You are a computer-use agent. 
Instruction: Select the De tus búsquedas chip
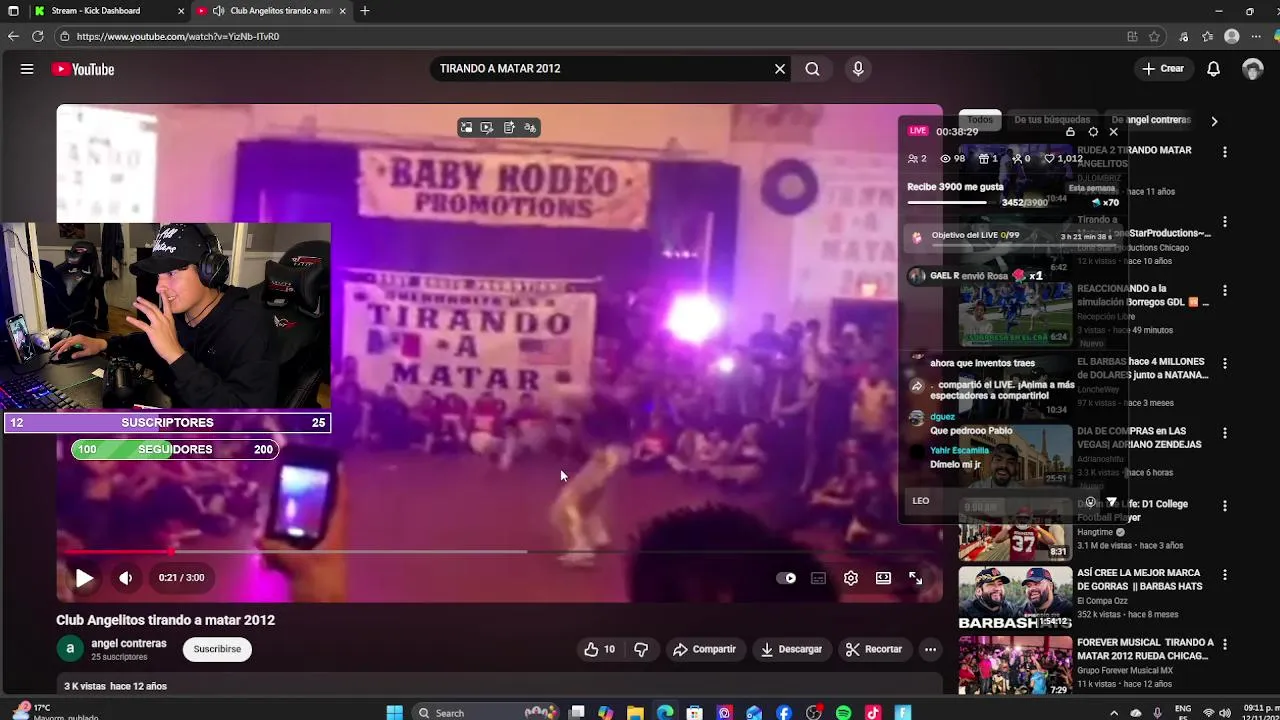click(x=1052, y=120)
